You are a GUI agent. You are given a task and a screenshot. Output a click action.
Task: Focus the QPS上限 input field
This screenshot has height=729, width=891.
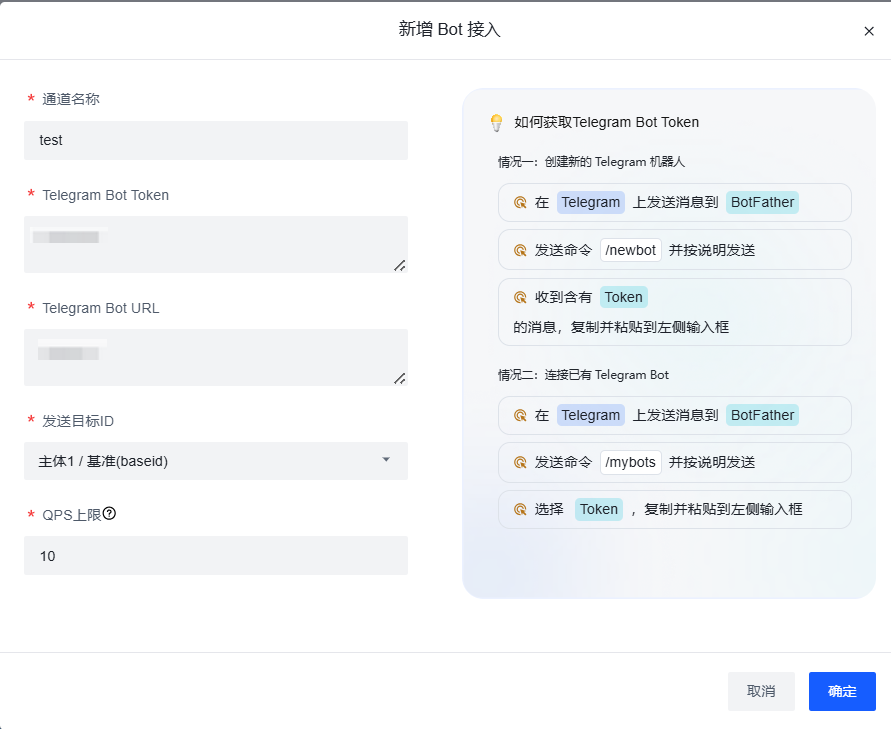(x=215, y=556)
